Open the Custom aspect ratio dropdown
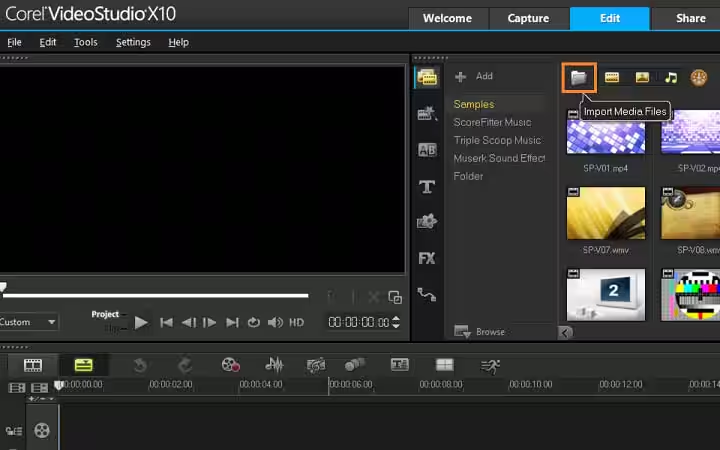The height and width of the screenshot is (450, 720). 29,322
